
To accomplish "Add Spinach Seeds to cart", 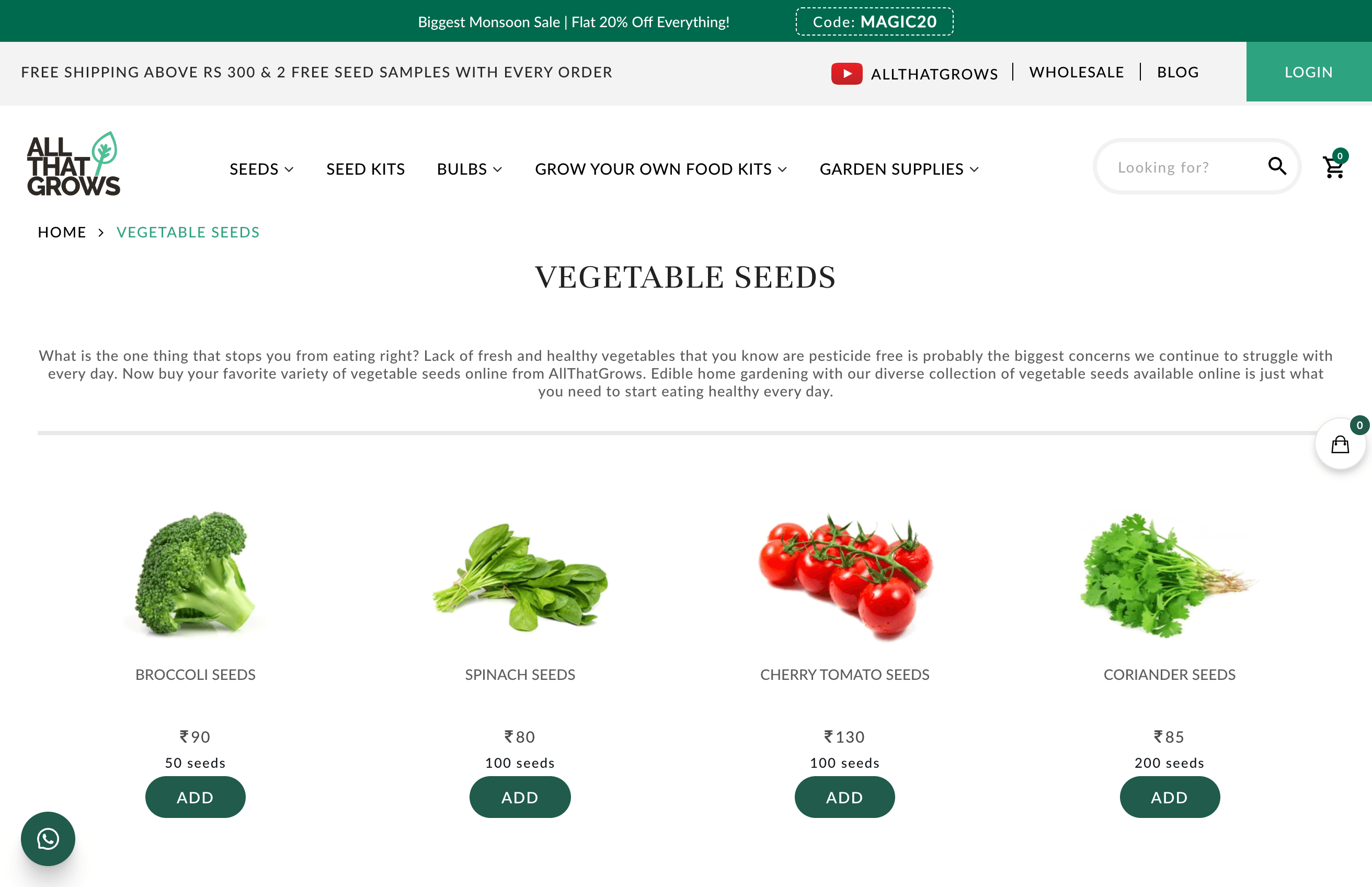I will coord(520,797).
